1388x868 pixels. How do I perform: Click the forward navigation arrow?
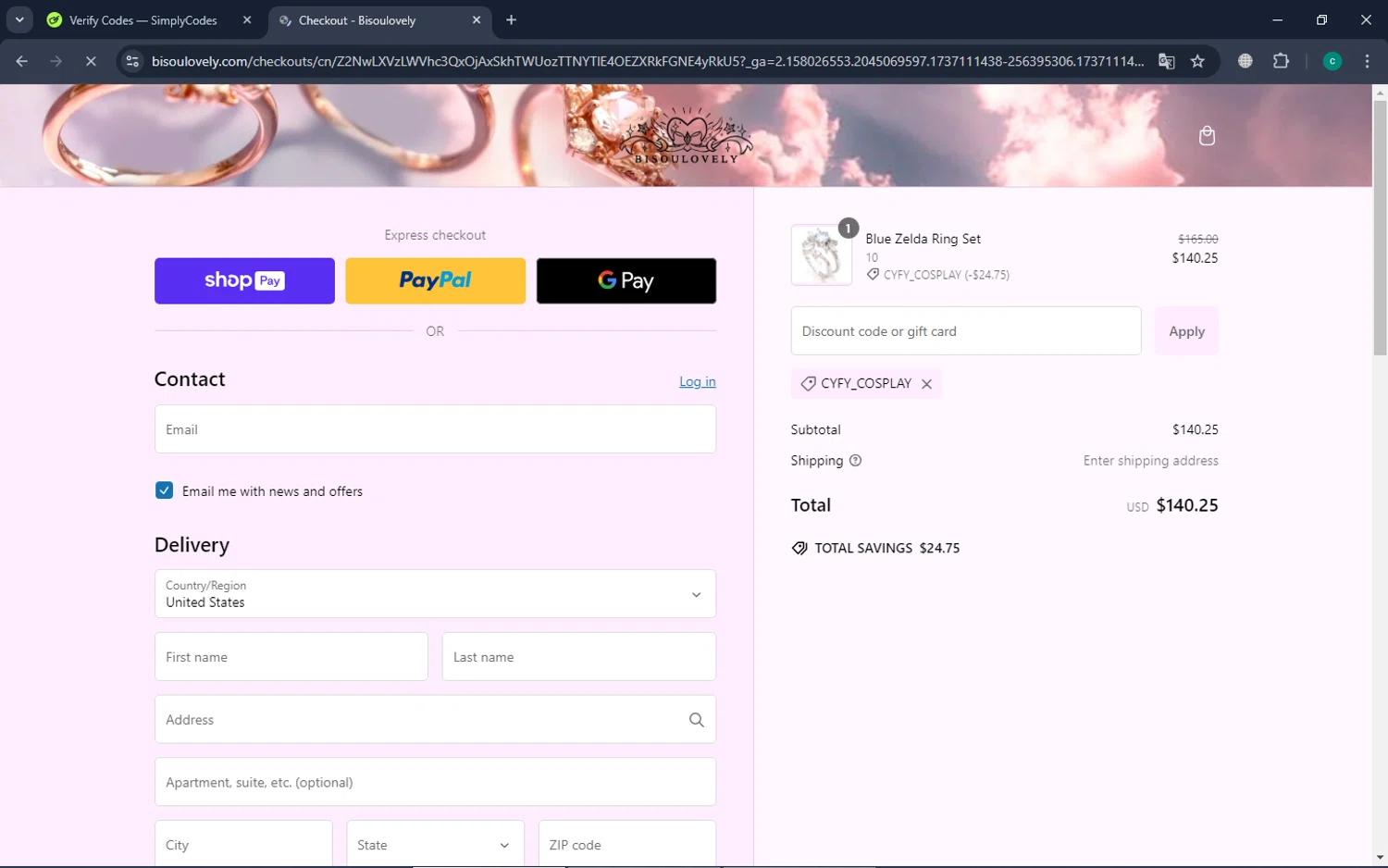coord(56,61)
